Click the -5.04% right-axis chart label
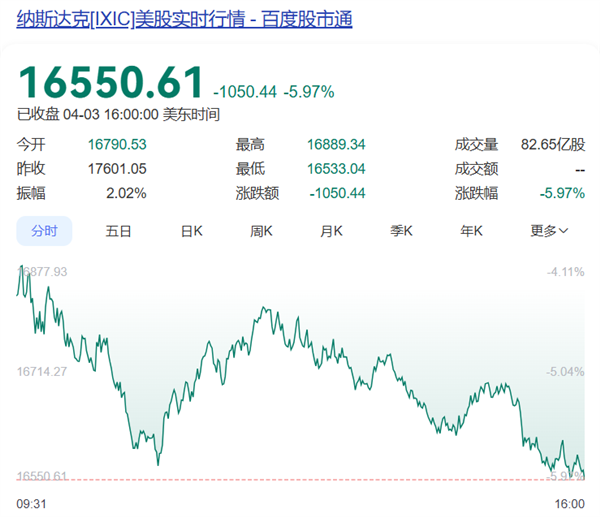The image size is (600, 517). click(566, 372)
